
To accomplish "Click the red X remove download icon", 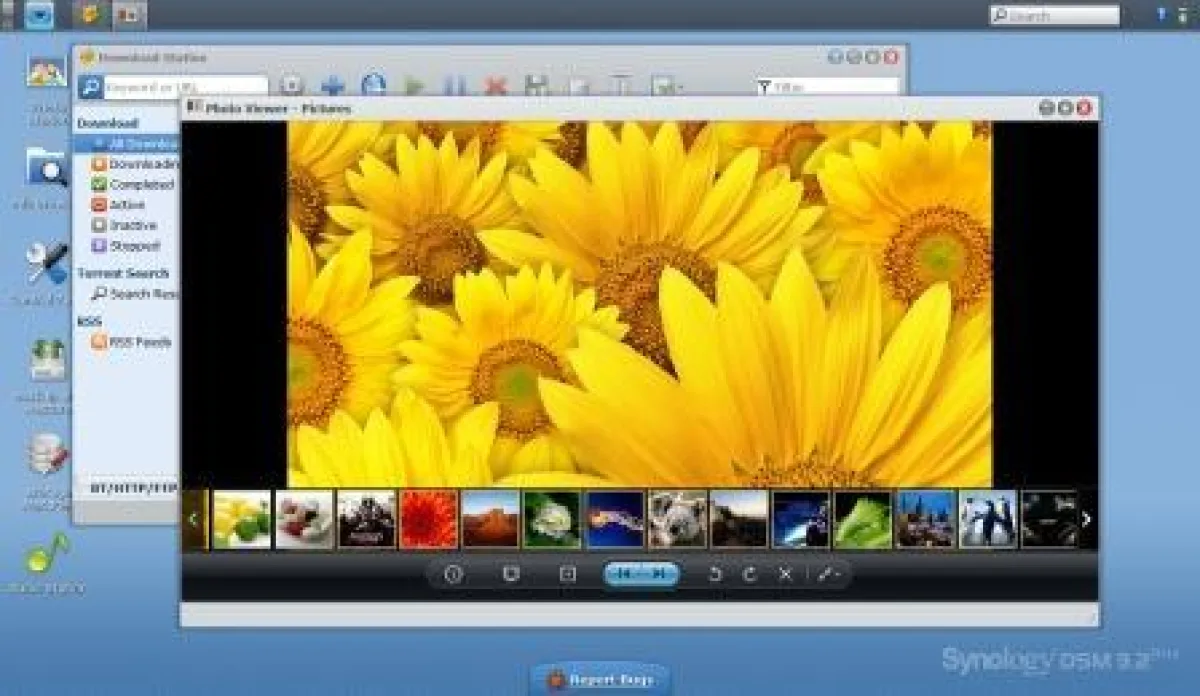I will 495,86.
